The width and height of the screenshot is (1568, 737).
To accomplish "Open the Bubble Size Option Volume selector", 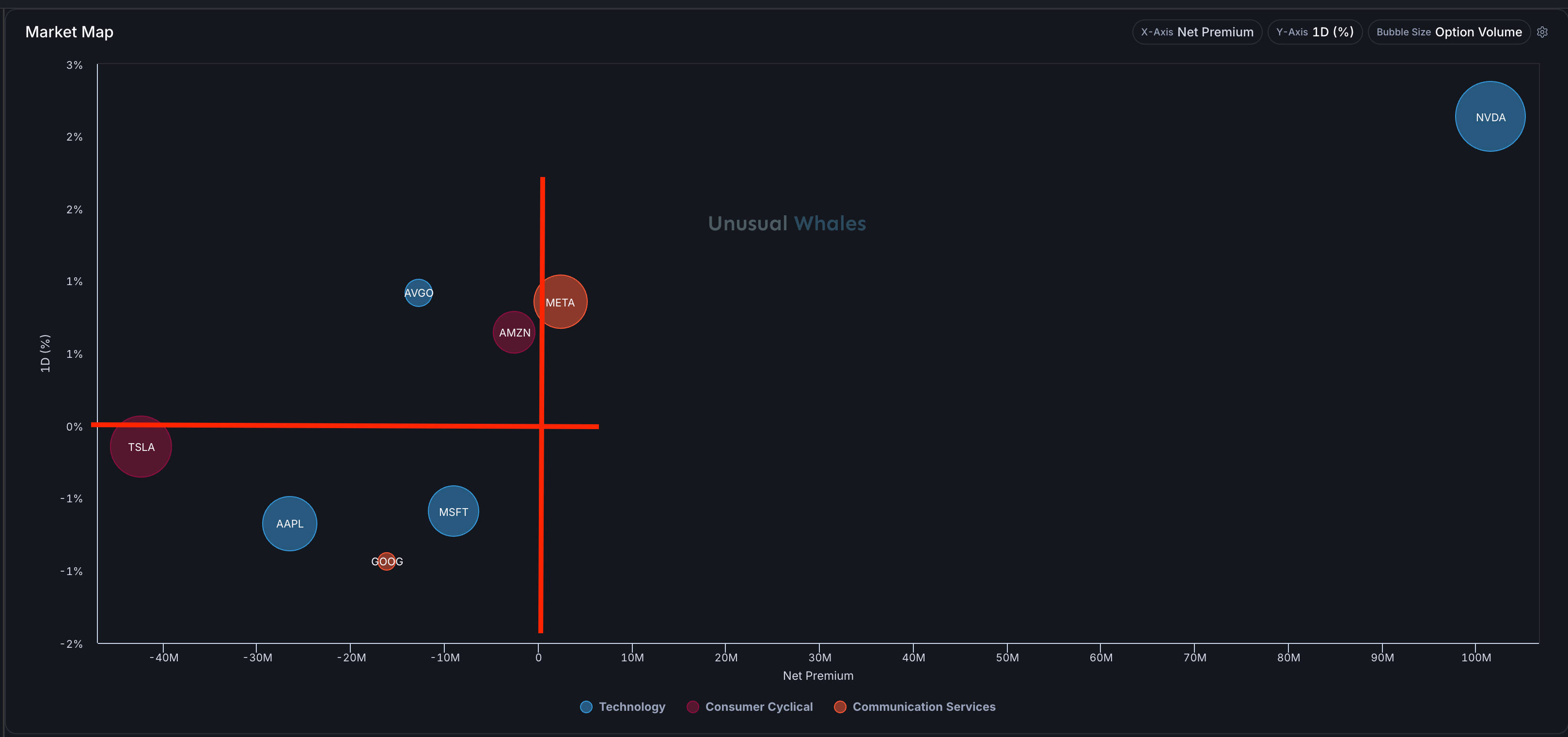I will [x=1448, y=32].
